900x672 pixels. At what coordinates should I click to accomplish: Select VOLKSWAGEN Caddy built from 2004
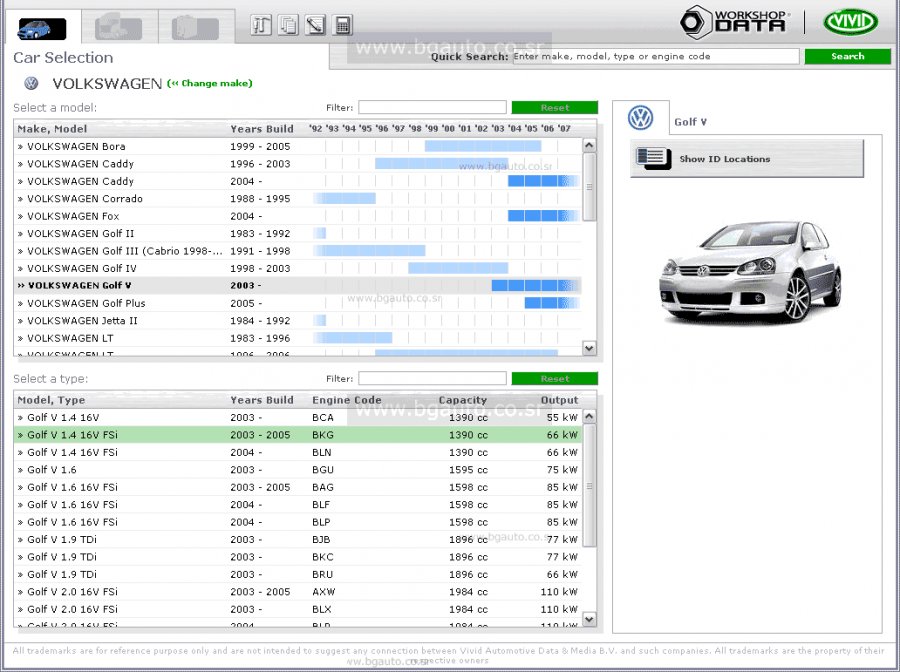tap(297, 181)
